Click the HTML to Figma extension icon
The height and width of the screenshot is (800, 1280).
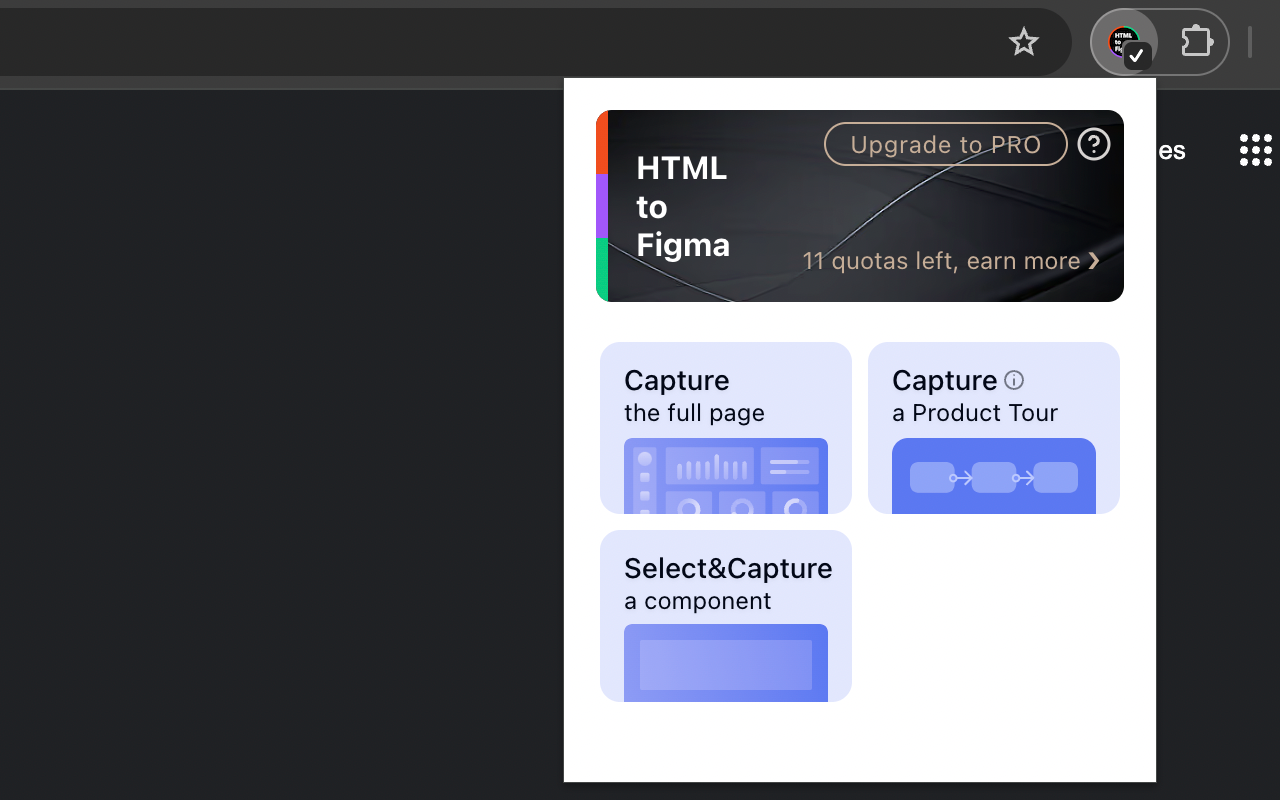pyautogui.click(x=1124, y=41)
